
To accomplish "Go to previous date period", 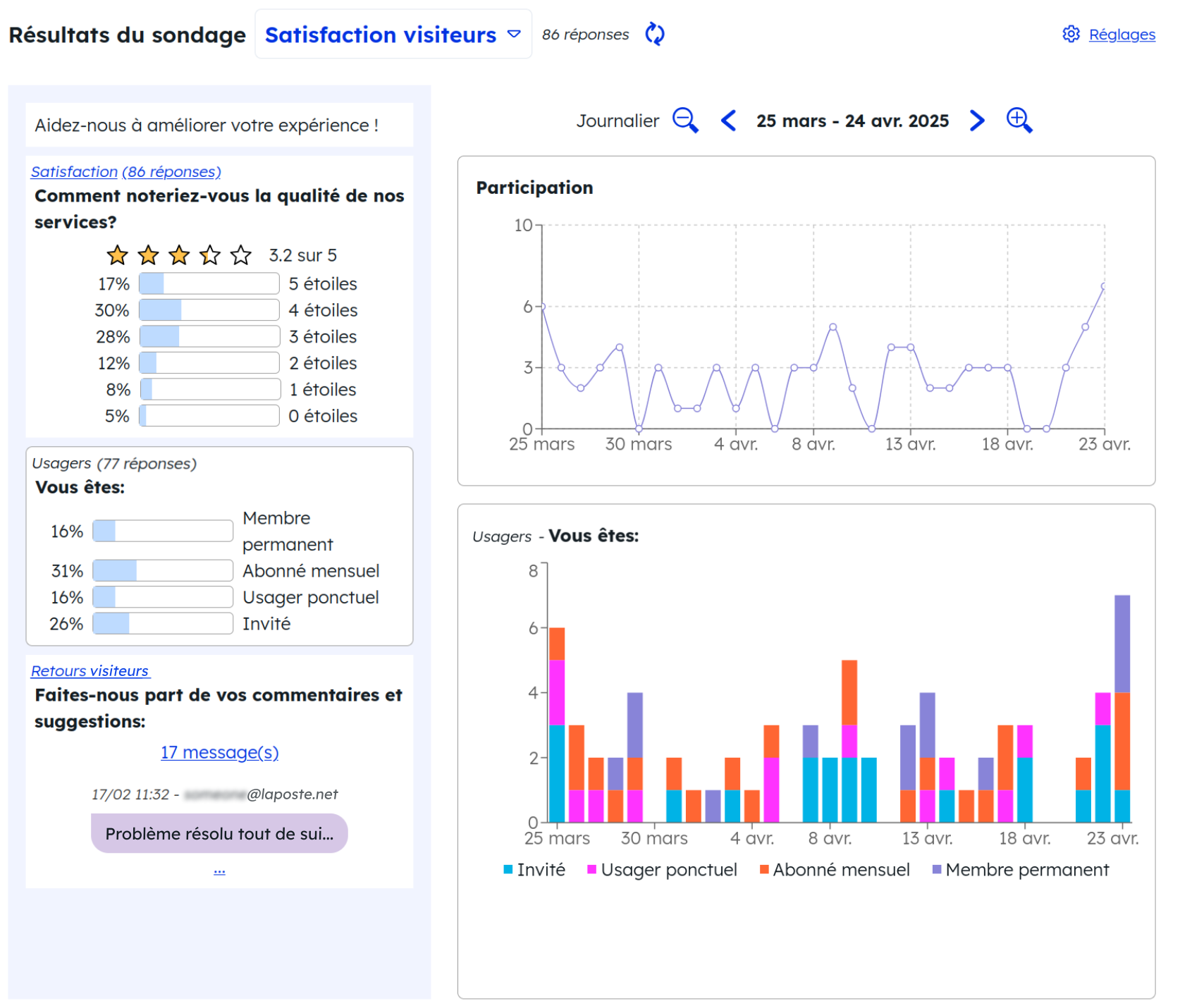I will 728,121.
